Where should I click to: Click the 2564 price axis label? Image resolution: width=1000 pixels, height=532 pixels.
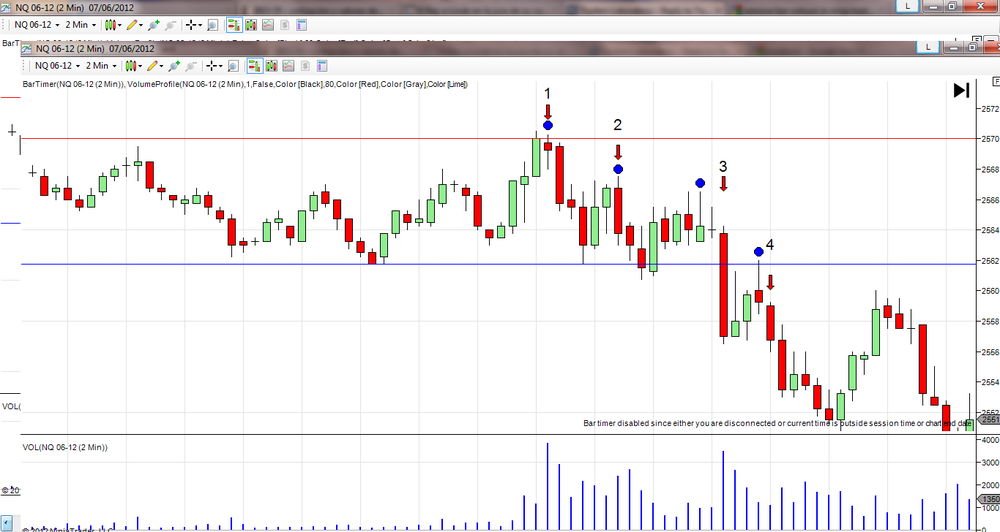[990, 230]
